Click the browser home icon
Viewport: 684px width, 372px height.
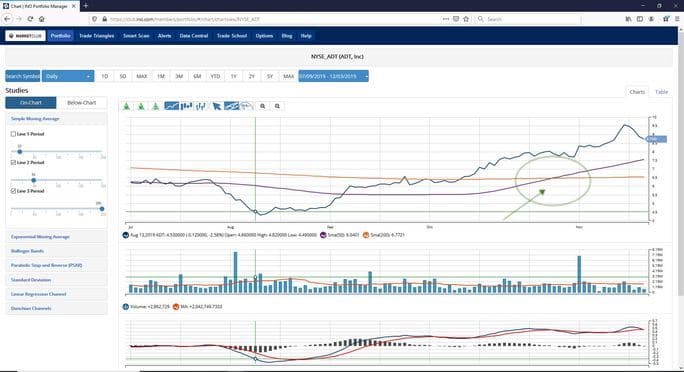tap(41, 19)
